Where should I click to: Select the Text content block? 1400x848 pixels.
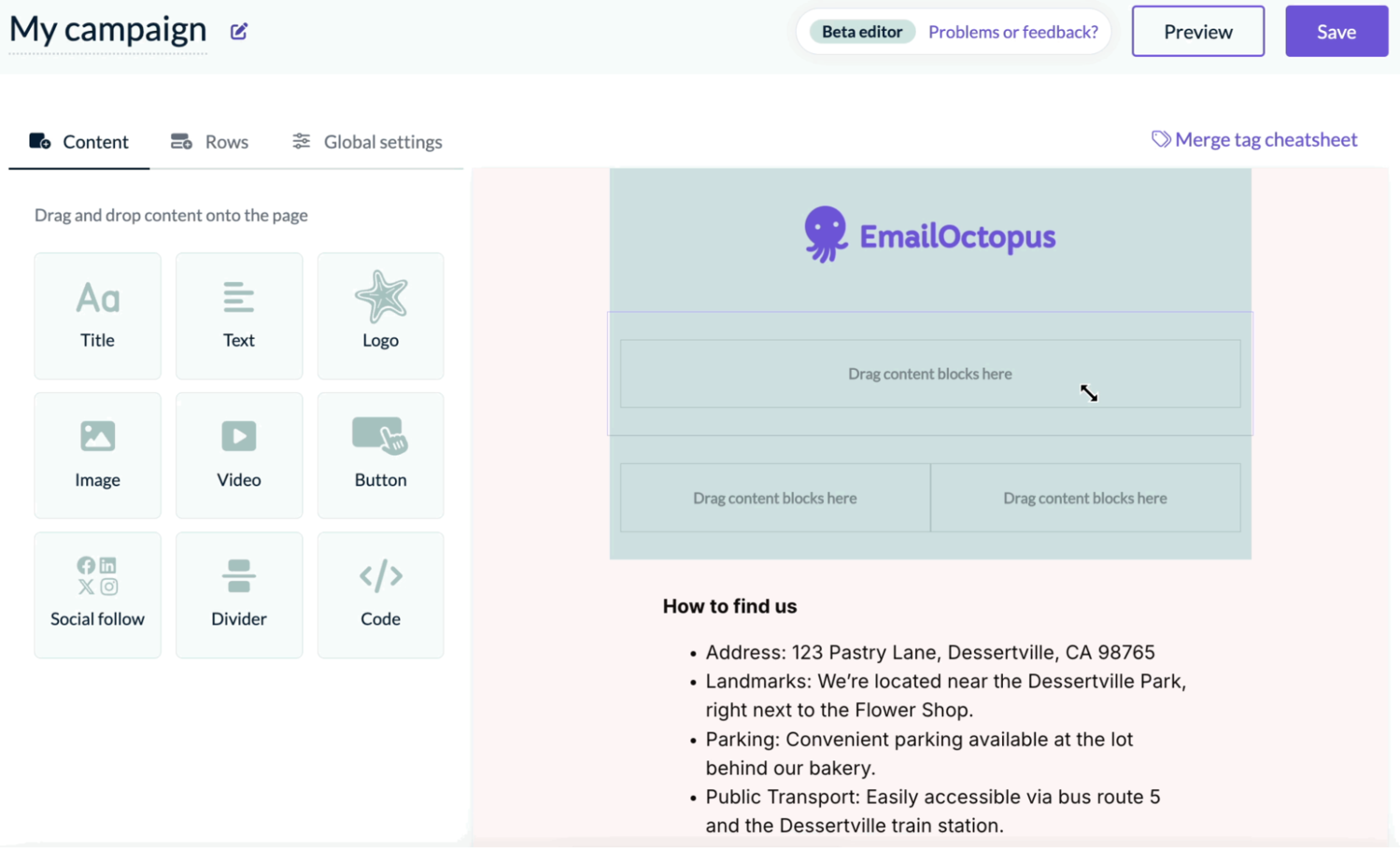pyautogui.click(x=238, y=316)
